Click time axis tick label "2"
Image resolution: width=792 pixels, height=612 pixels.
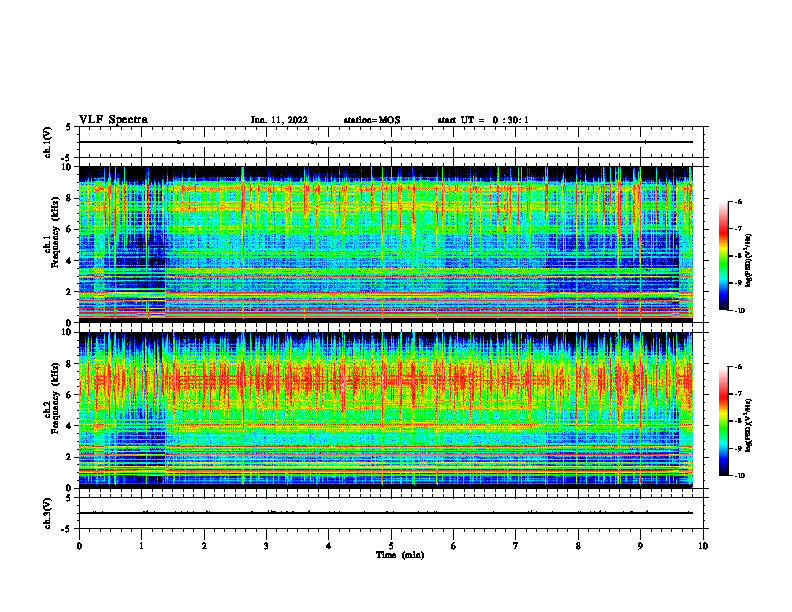[204, 546]
